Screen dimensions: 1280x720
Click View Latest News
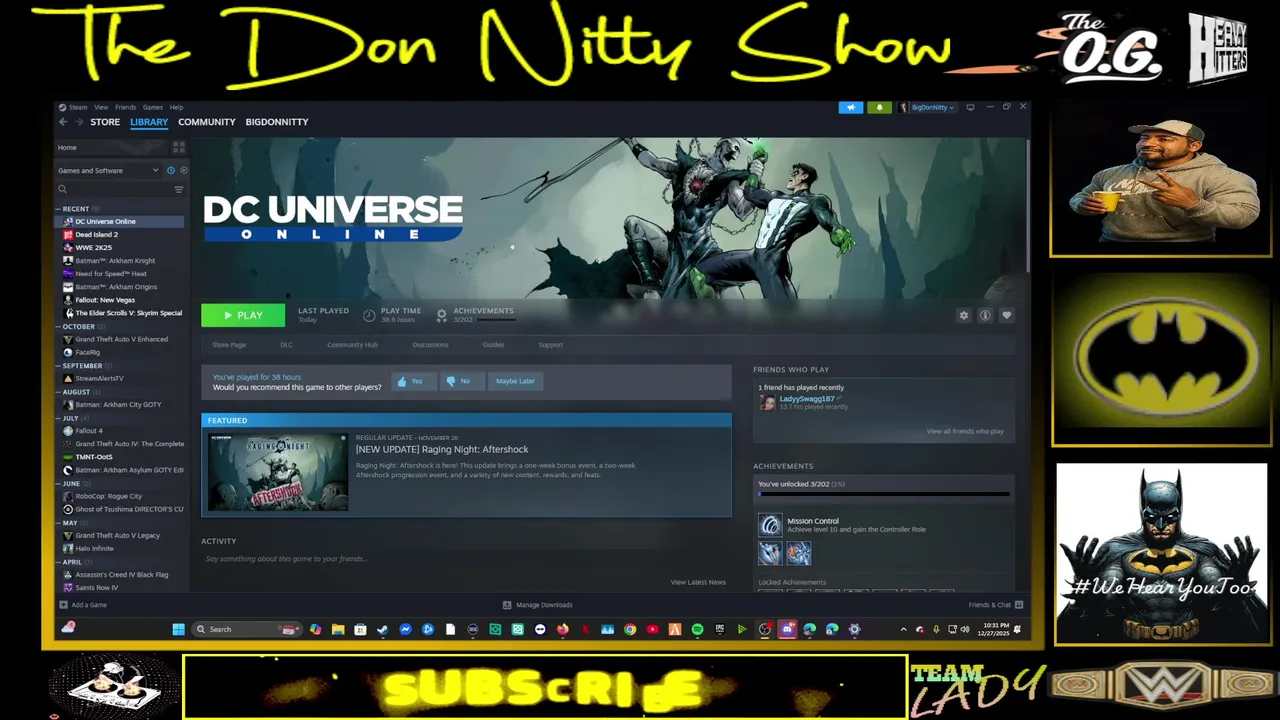click(x=698, y=582)
